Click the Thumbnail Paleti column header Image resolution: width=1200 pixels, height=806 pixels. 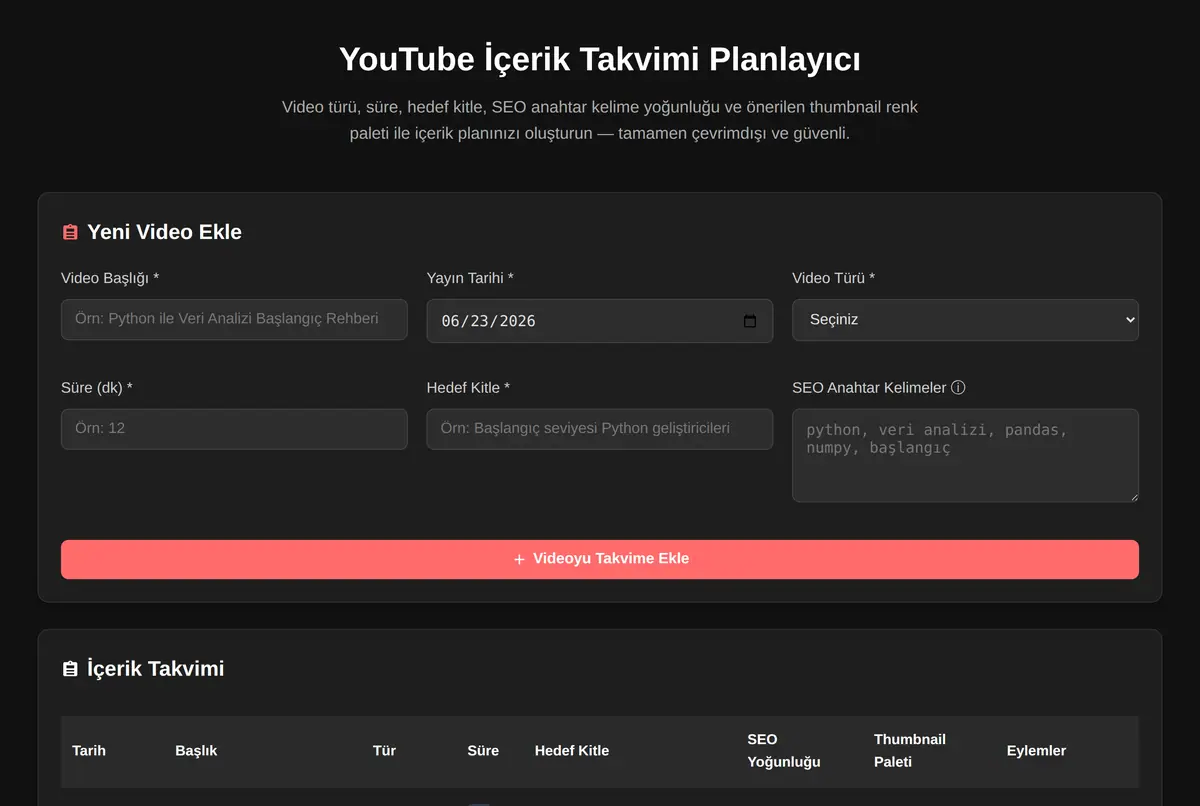tap(910, 751)
